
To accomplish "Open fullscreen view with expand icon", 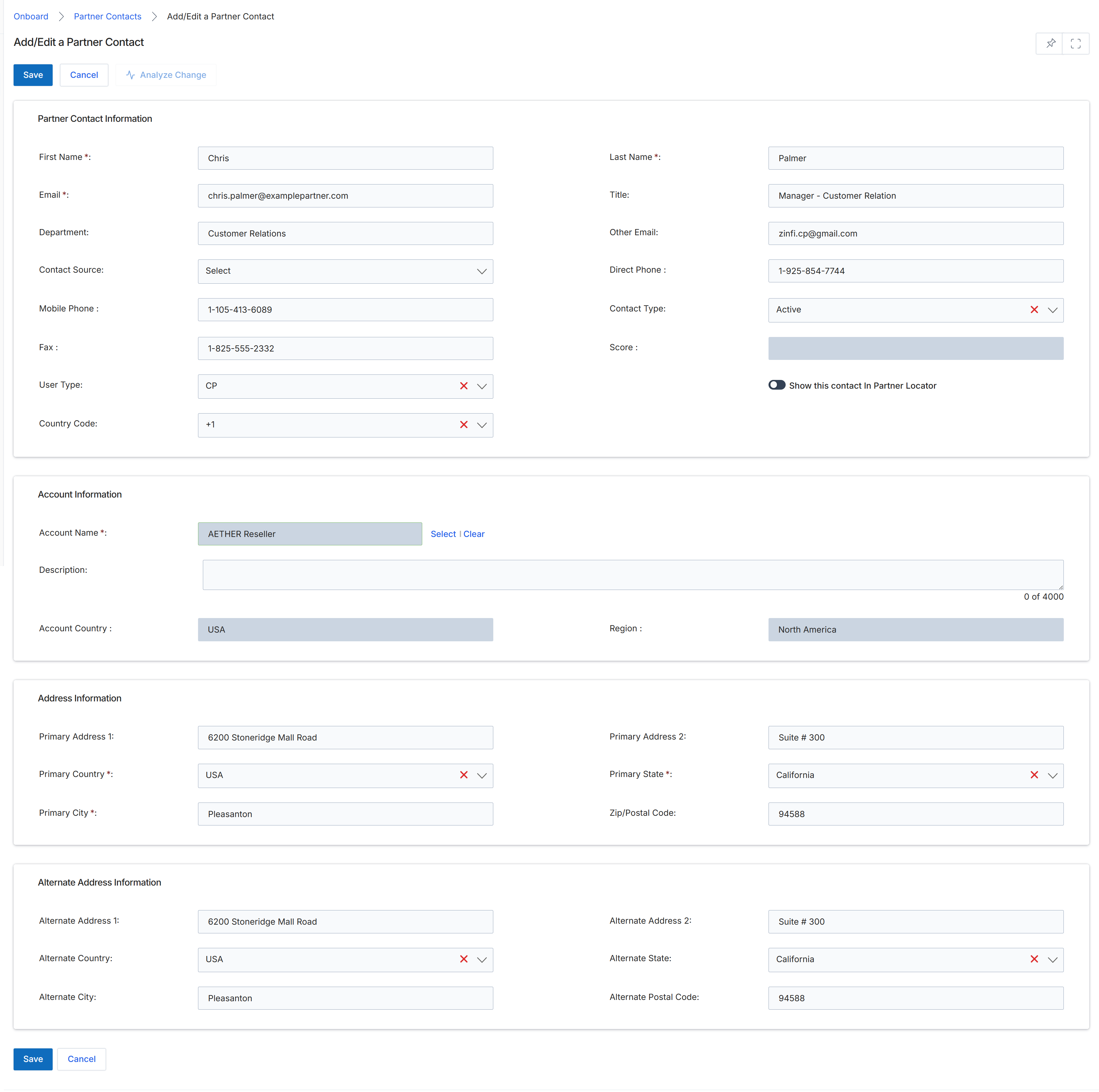I will 1075,43.
